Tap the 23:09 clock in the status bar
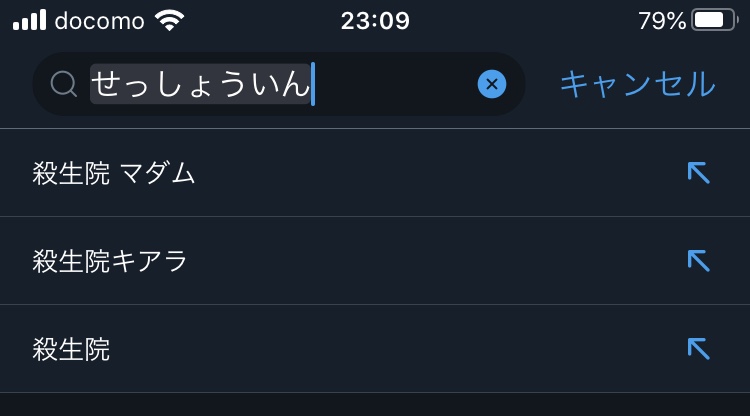The height and width of the screenshot is (416, 750). click(375, 21)
